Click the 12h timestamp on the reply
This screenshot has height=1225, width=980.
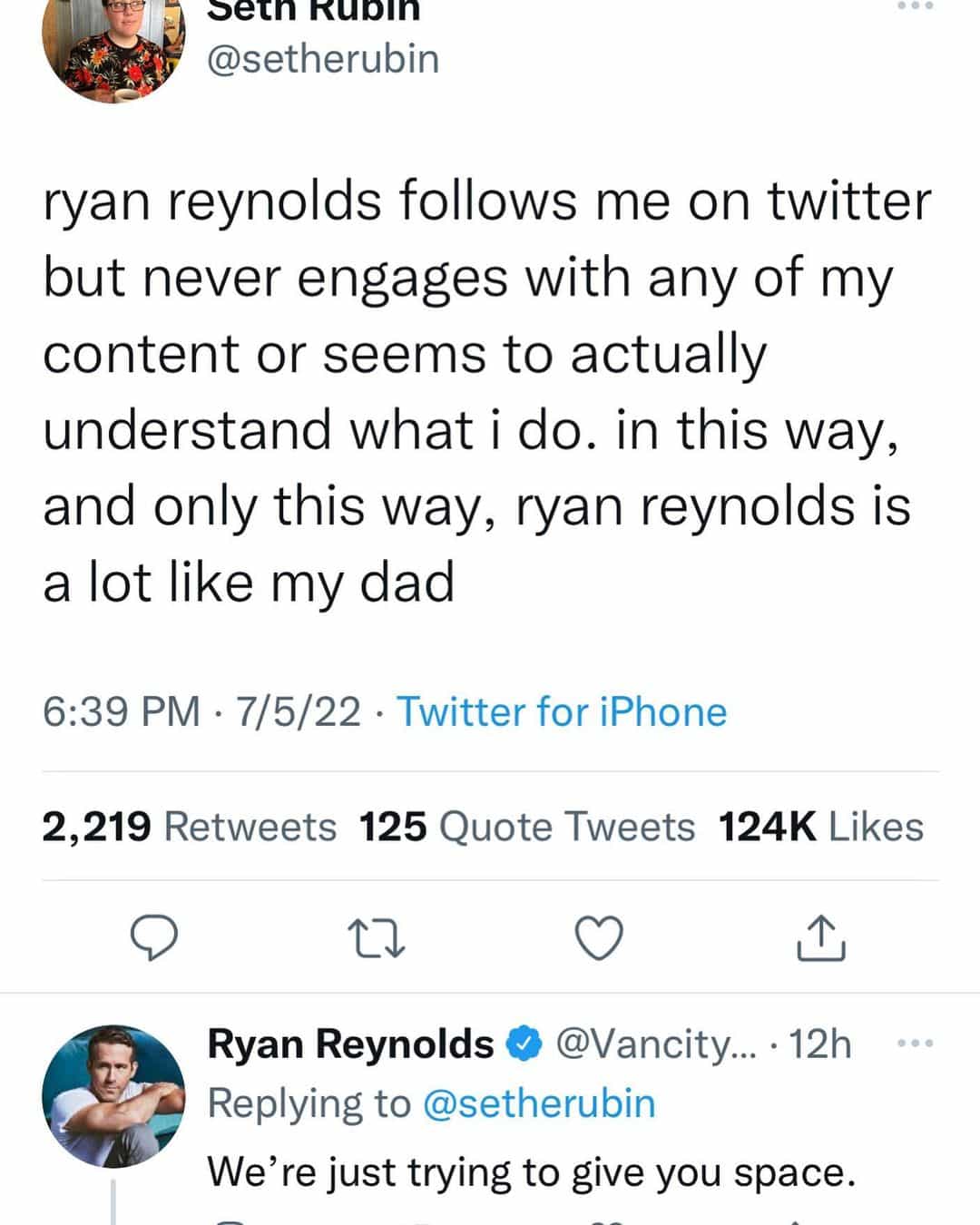[819, 1044]
